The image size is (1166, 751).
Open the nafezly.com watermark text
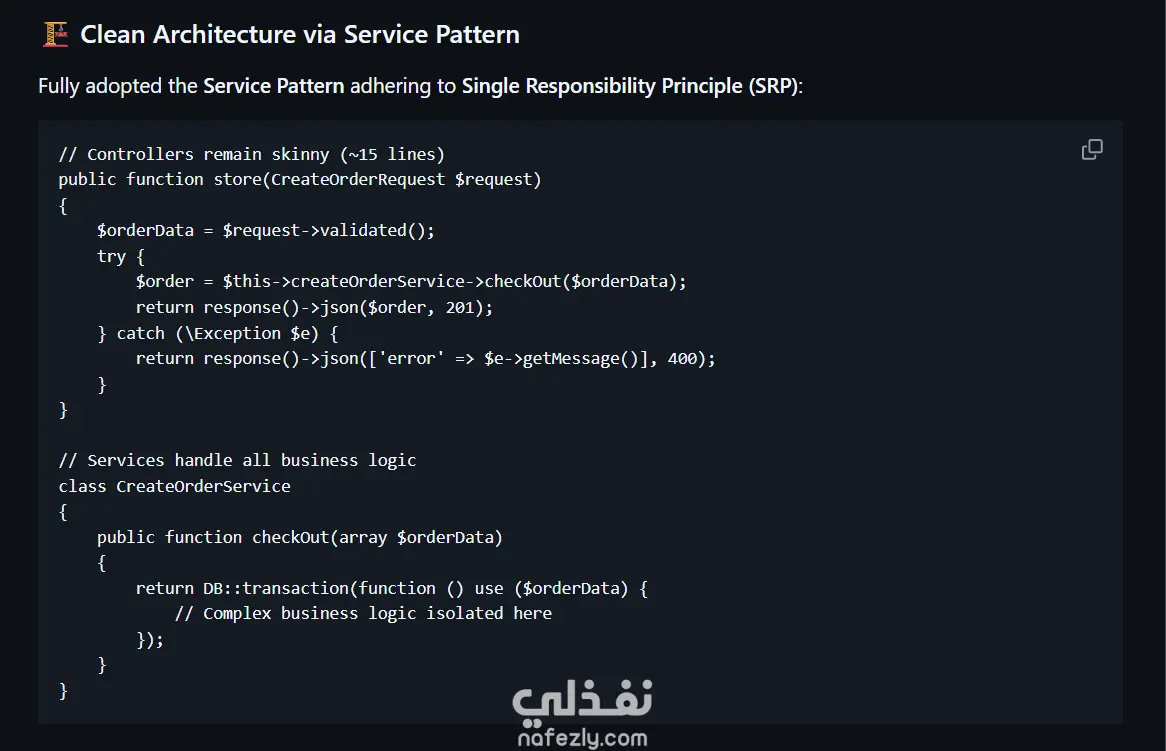point(583,739)
